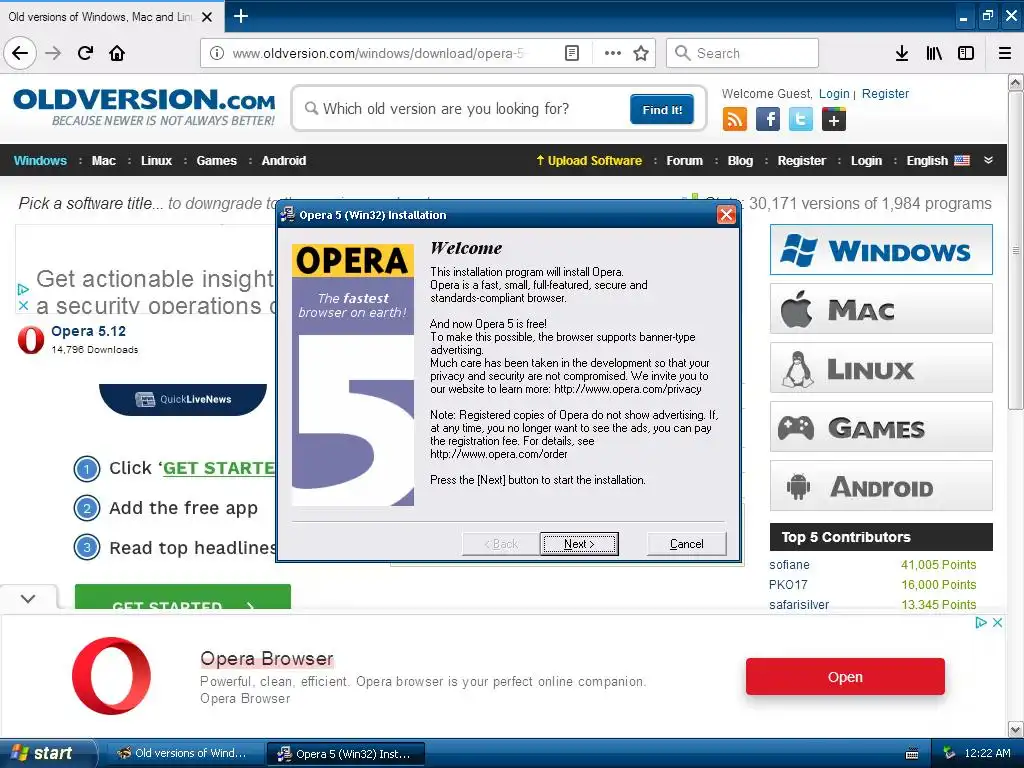Image resolution: width=1024 pixels, height=768 pixels.
Task: Cancel the Opera 5 installation dialog
Action: coord(686,543)
